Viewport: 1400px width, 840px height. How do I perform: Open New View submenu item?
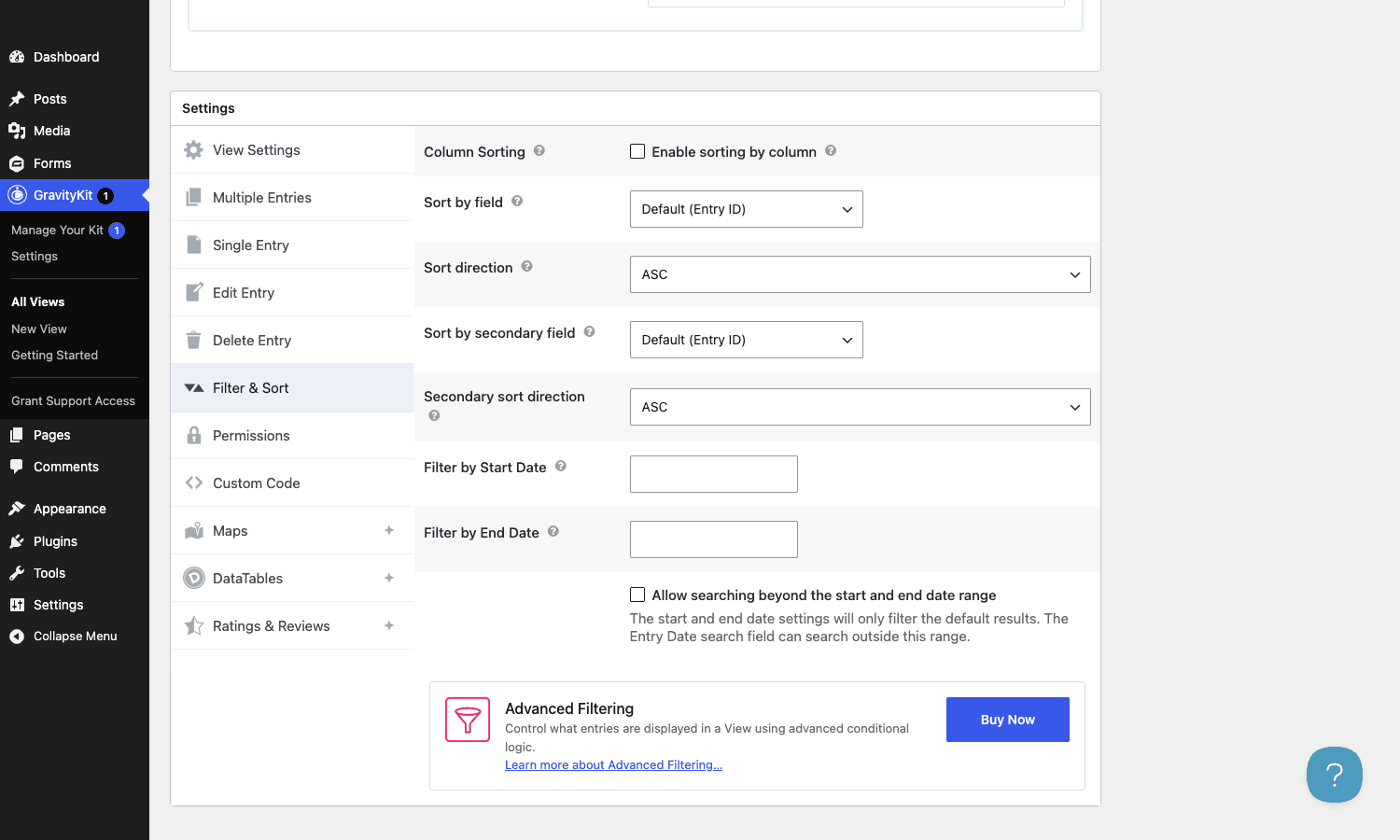(39, 329)
